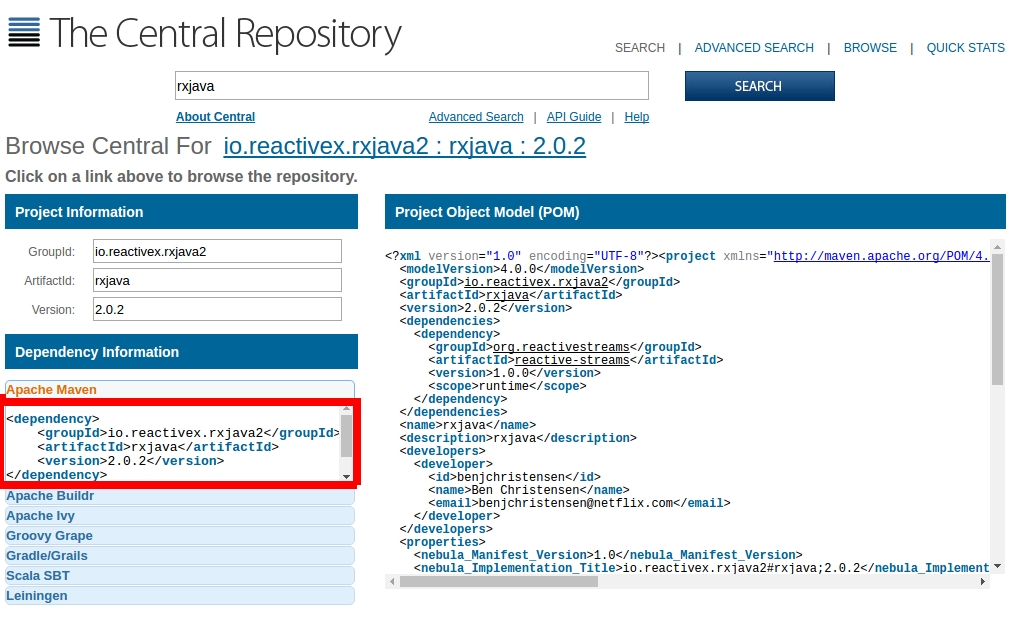The width and height of the screenshot is (1029, 627).
Task: Click POM vertical scrollbar thumb
Action: tap(998, 319)
